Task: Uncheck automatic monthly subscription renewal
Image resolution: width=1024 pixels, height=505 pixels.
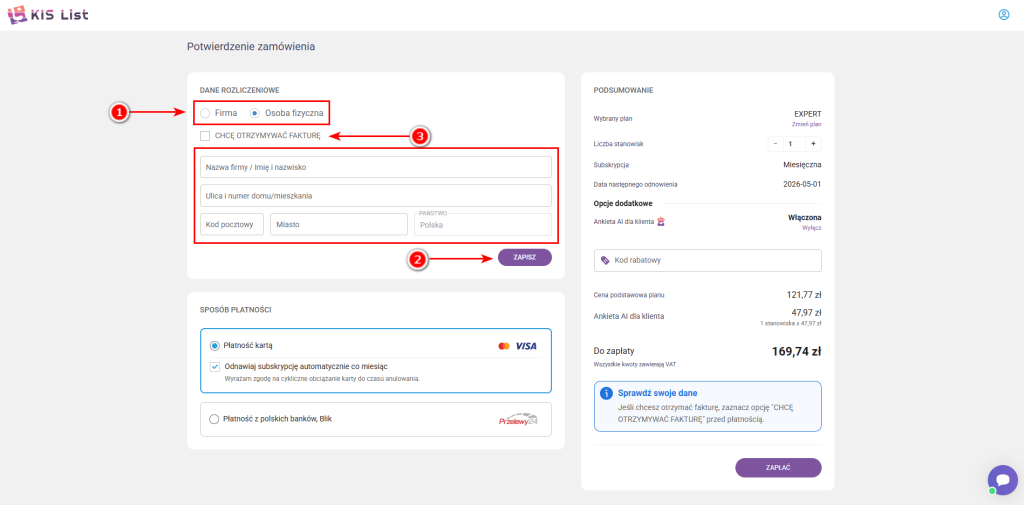Action: [214, 366]
